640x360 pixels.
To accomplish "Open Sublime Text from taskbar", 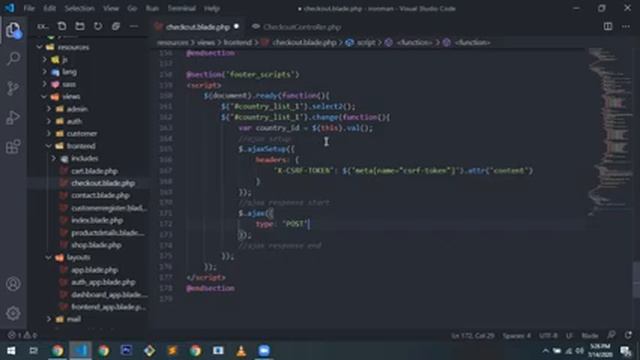I will 172,351.
